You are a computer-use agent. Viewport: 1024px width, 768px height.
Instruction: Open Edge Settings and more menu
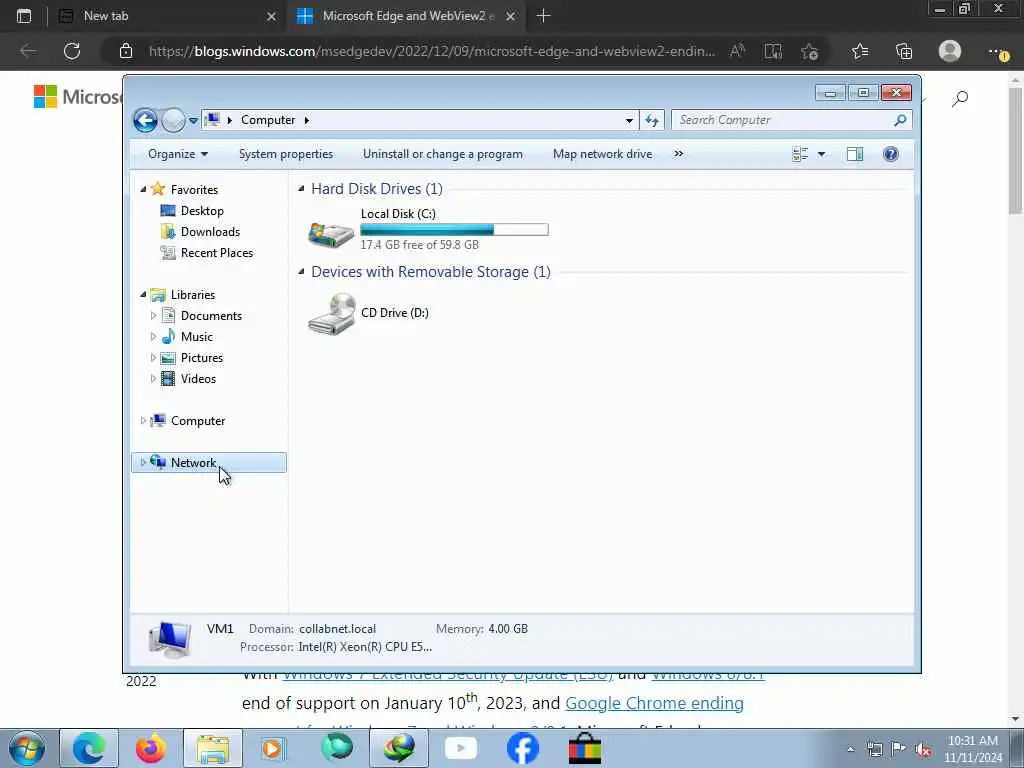pos(999,52)
